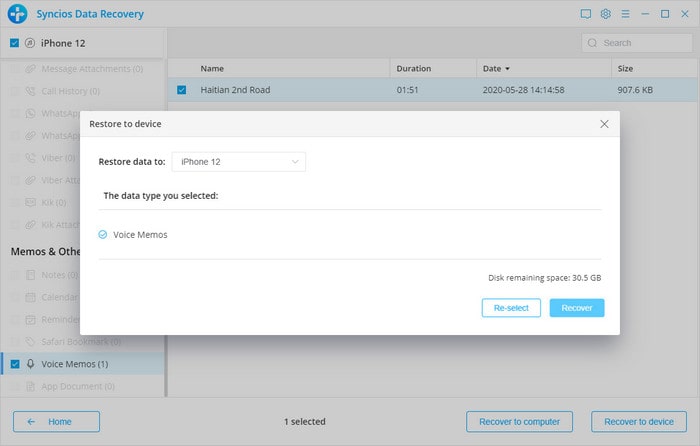This screenshot has width=700, height=446.
Task: Click the Calendar icon in sidebar
Action: click(x=30, y=297)
